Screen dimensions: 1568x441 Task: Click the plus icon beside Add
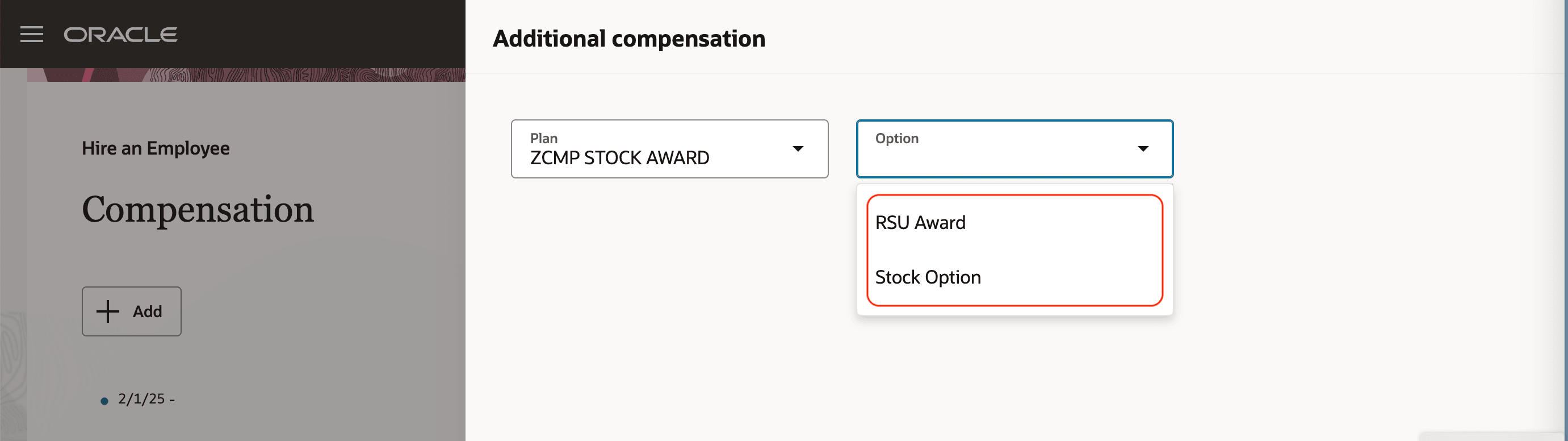[108, 311]
